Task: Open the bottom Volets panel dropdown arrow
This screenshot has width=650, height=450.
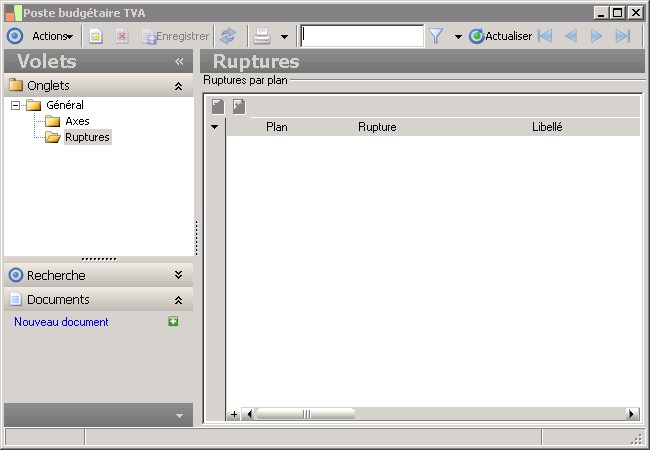Action: (179, 416)
